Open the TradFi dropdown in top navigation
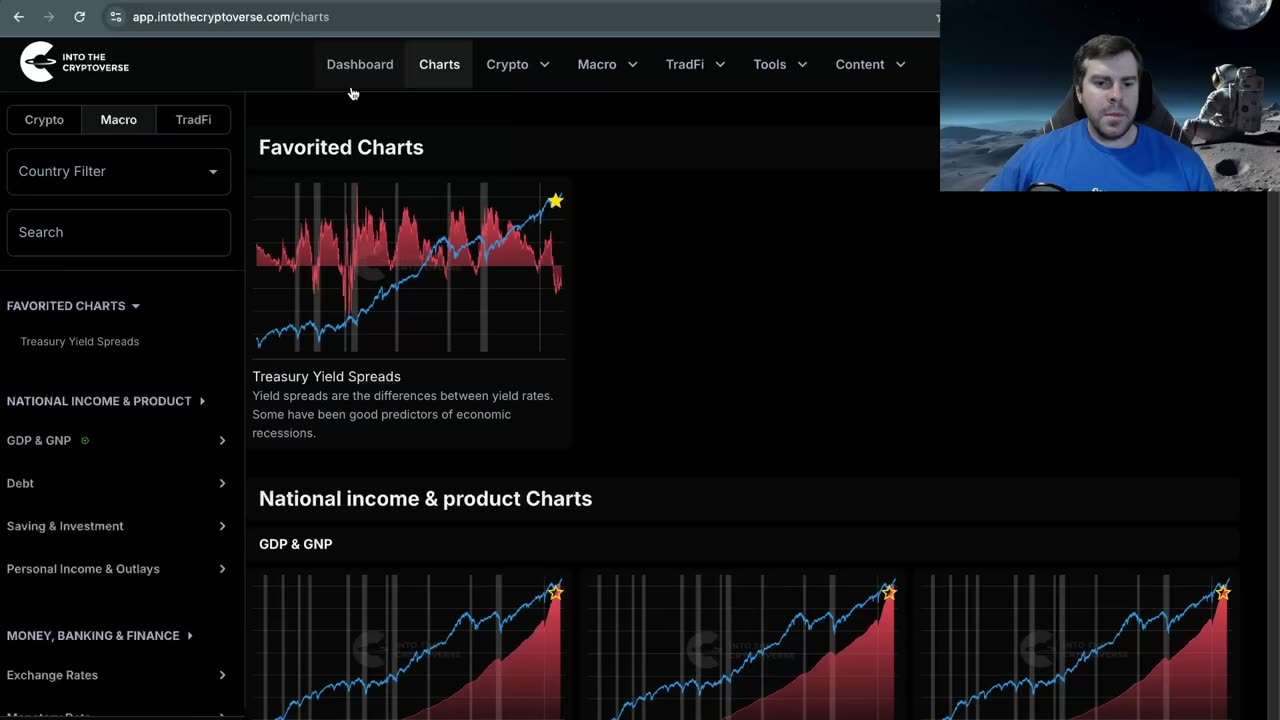This screenshot has width=1280, height=720. [695, 64]
